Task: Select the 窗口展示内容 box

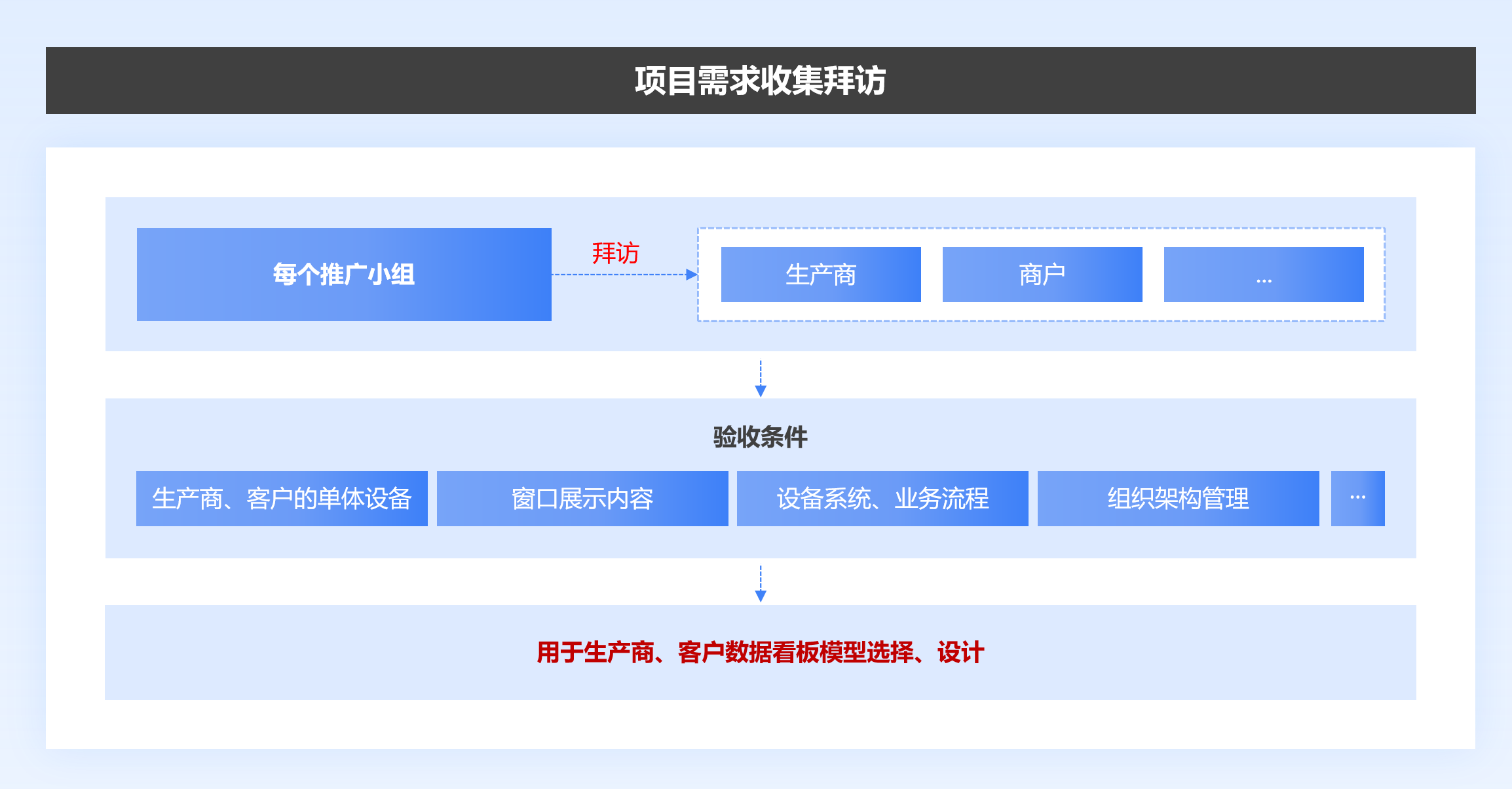Action: tap(582, 499)
